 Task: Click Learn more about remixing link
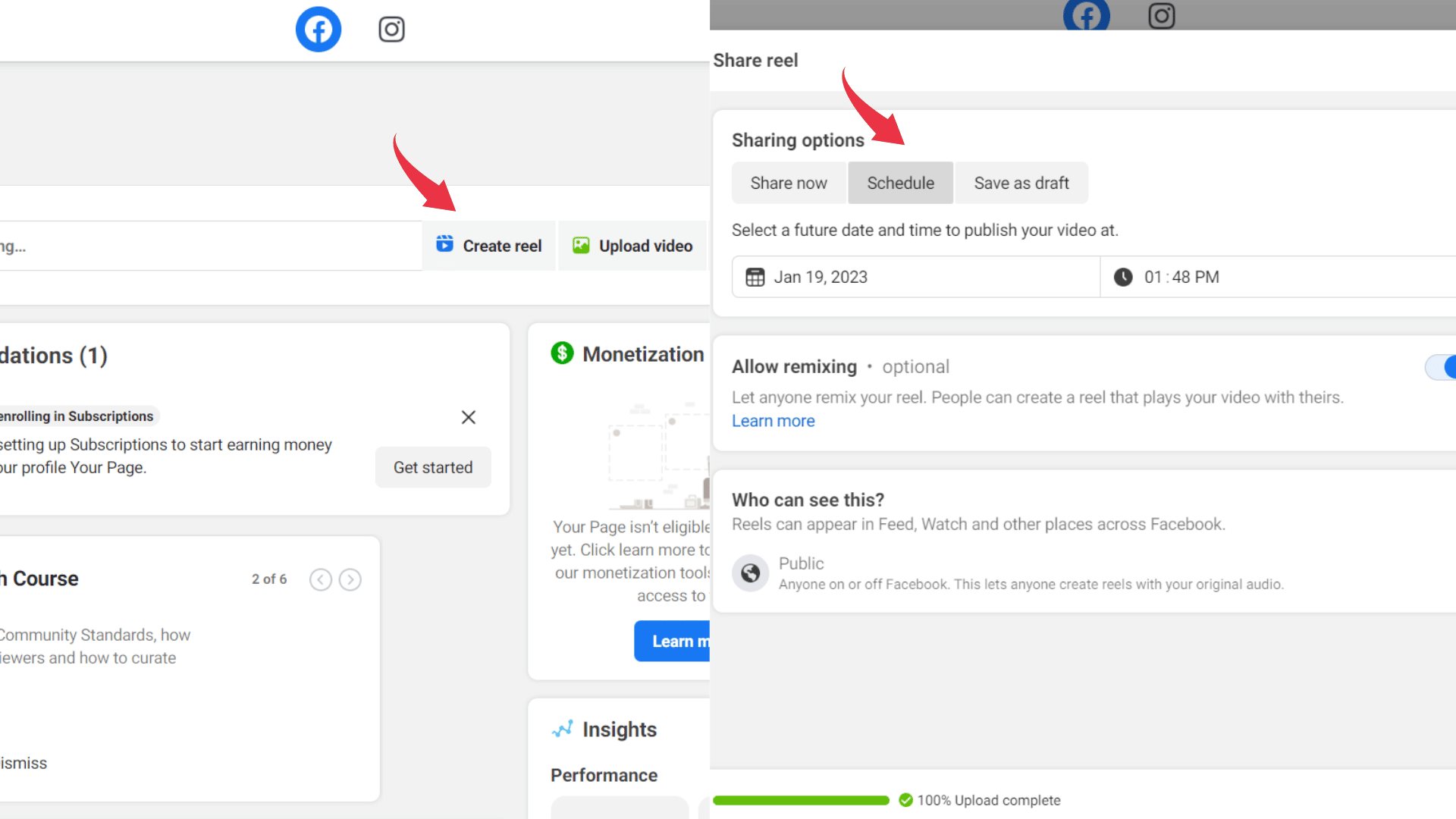coord(773,421)
